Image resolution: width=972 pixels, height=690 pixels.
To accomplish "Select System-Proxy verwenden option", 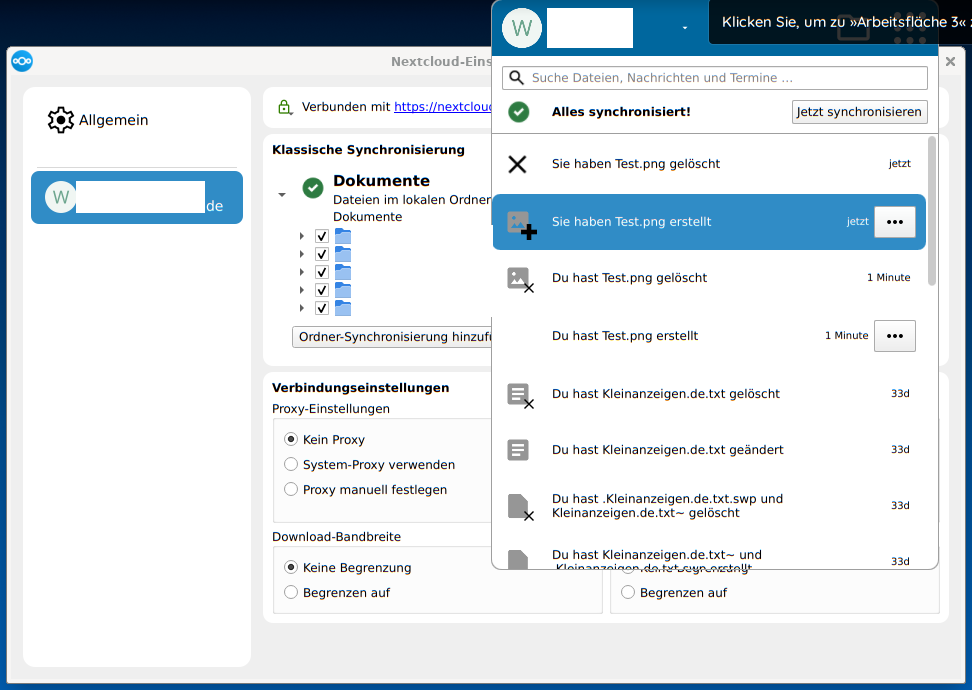I will [x=291, y=464].
